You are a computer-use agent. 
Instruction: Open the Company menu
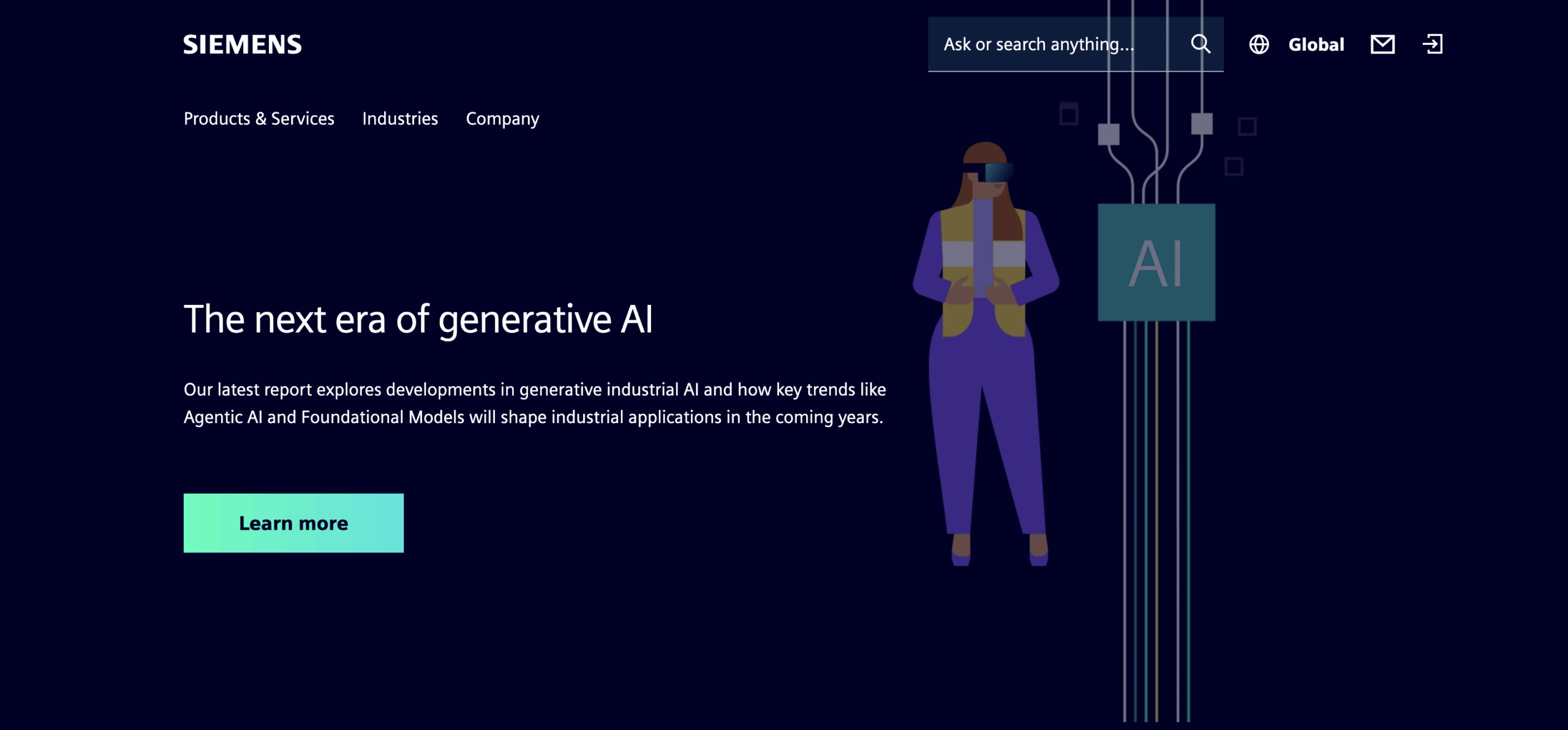(502, 119)
